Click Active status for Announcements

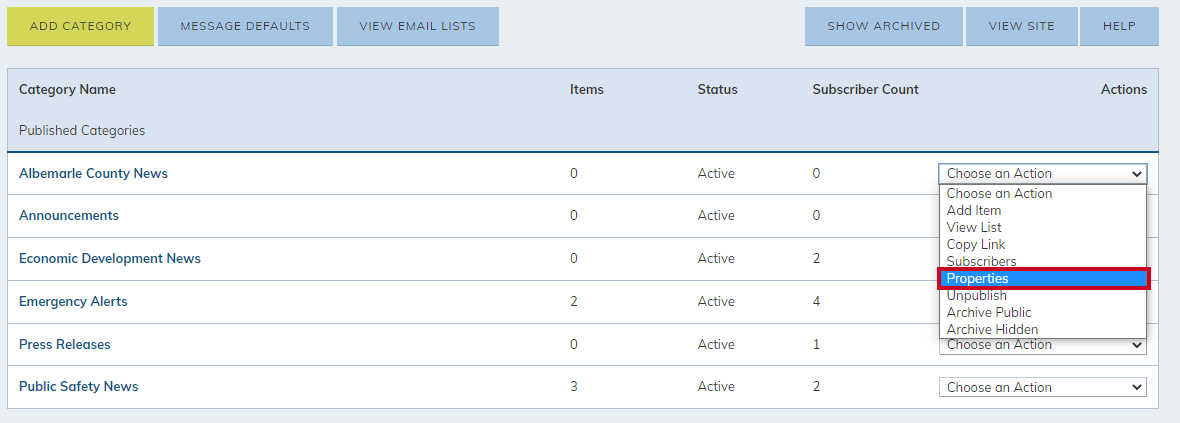[x=716, y=215]
